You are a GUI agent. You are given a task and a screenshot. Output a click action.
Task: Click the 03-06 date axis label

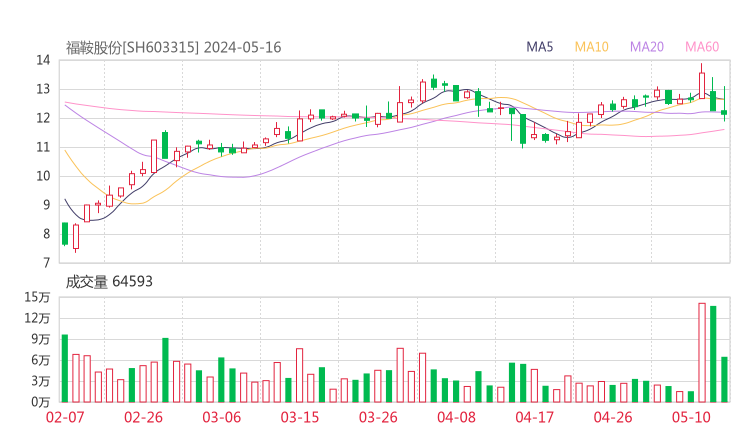222,417
